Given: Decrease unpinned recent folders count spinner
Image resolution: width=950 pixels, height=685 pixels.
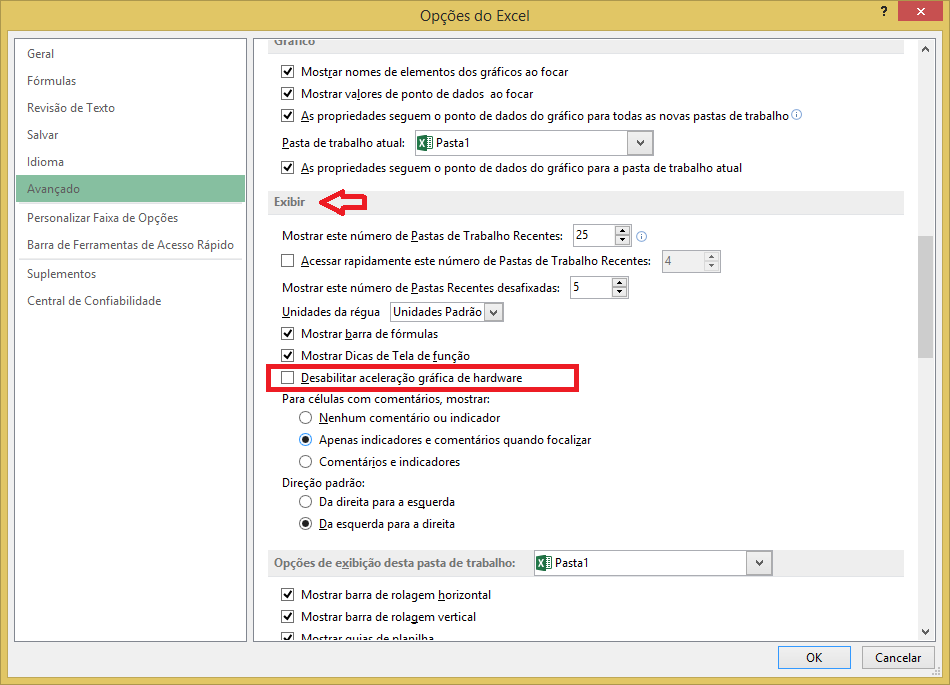Looking at the screenshot, I should tap(620, 293).
